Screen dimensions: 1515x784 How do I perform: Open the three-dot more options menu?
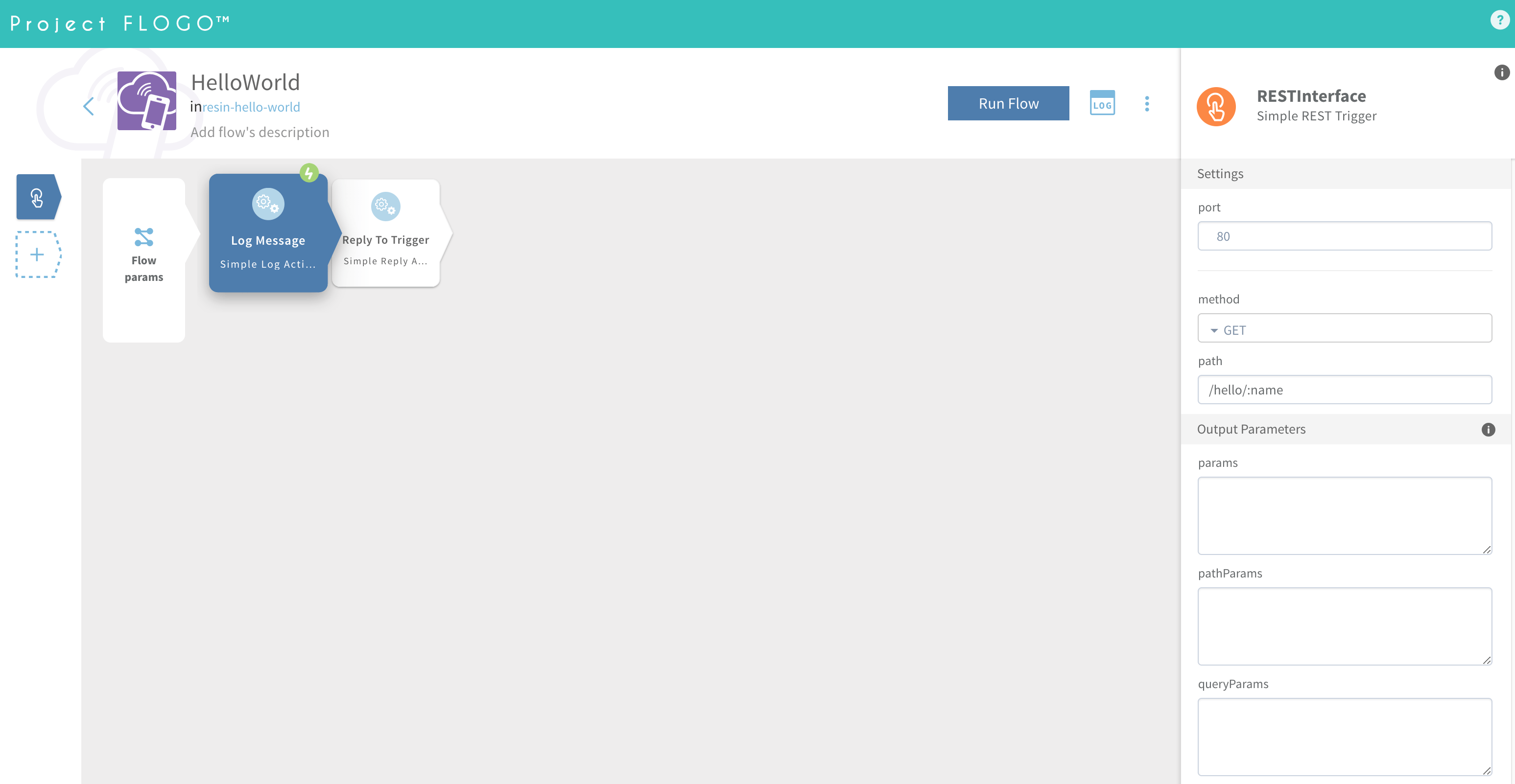click(x=1146, y=104)
